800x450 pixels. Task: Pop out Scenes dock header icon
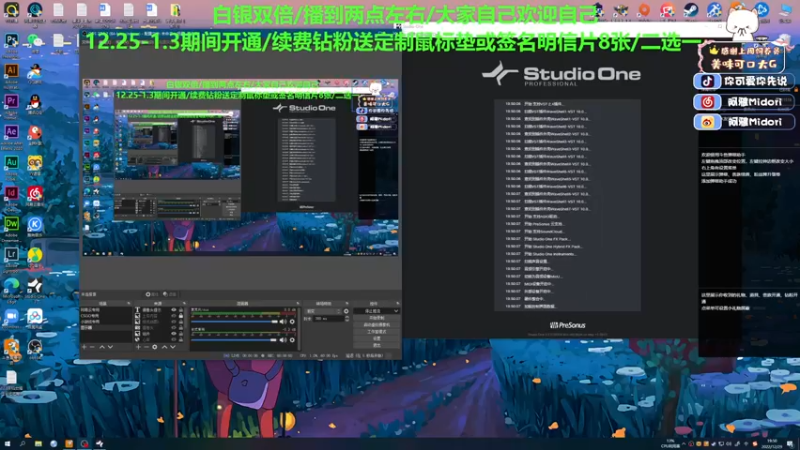[x=129, y=303]
